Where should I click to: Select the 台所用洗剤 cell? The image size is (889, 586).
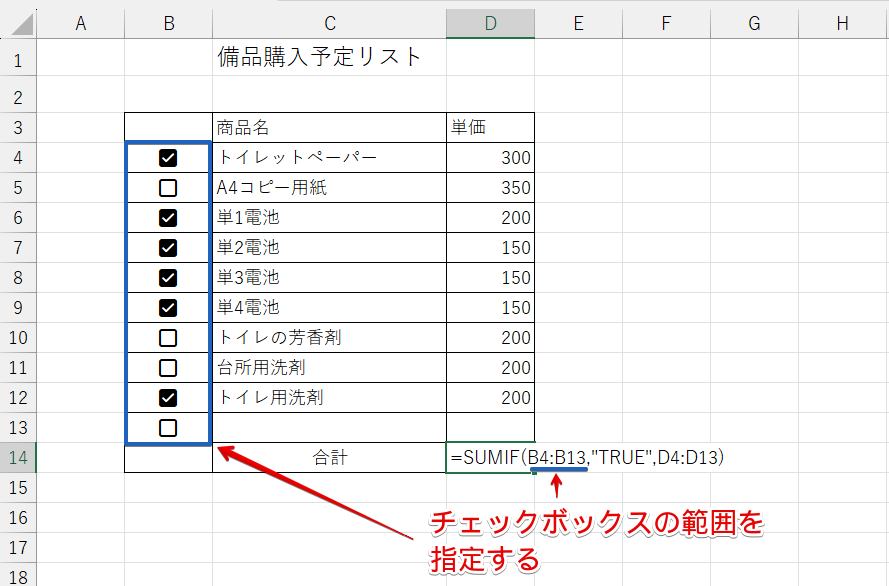click(329, 368)
